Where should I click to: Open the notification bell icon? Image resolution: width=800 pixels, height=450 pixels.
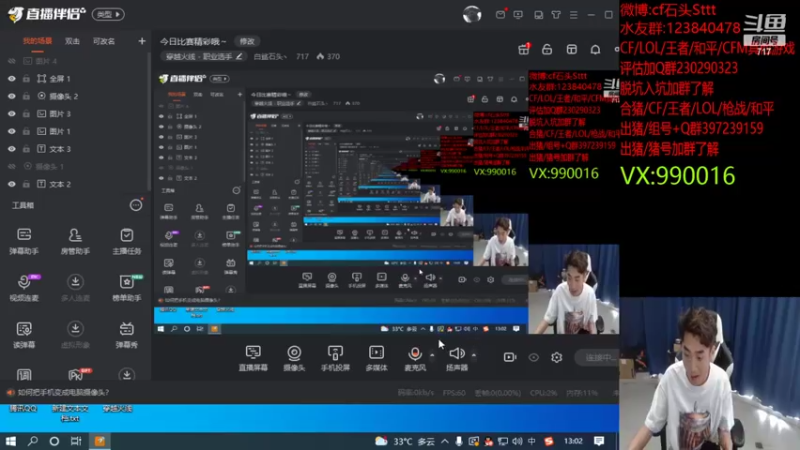(x=595, y=49)
